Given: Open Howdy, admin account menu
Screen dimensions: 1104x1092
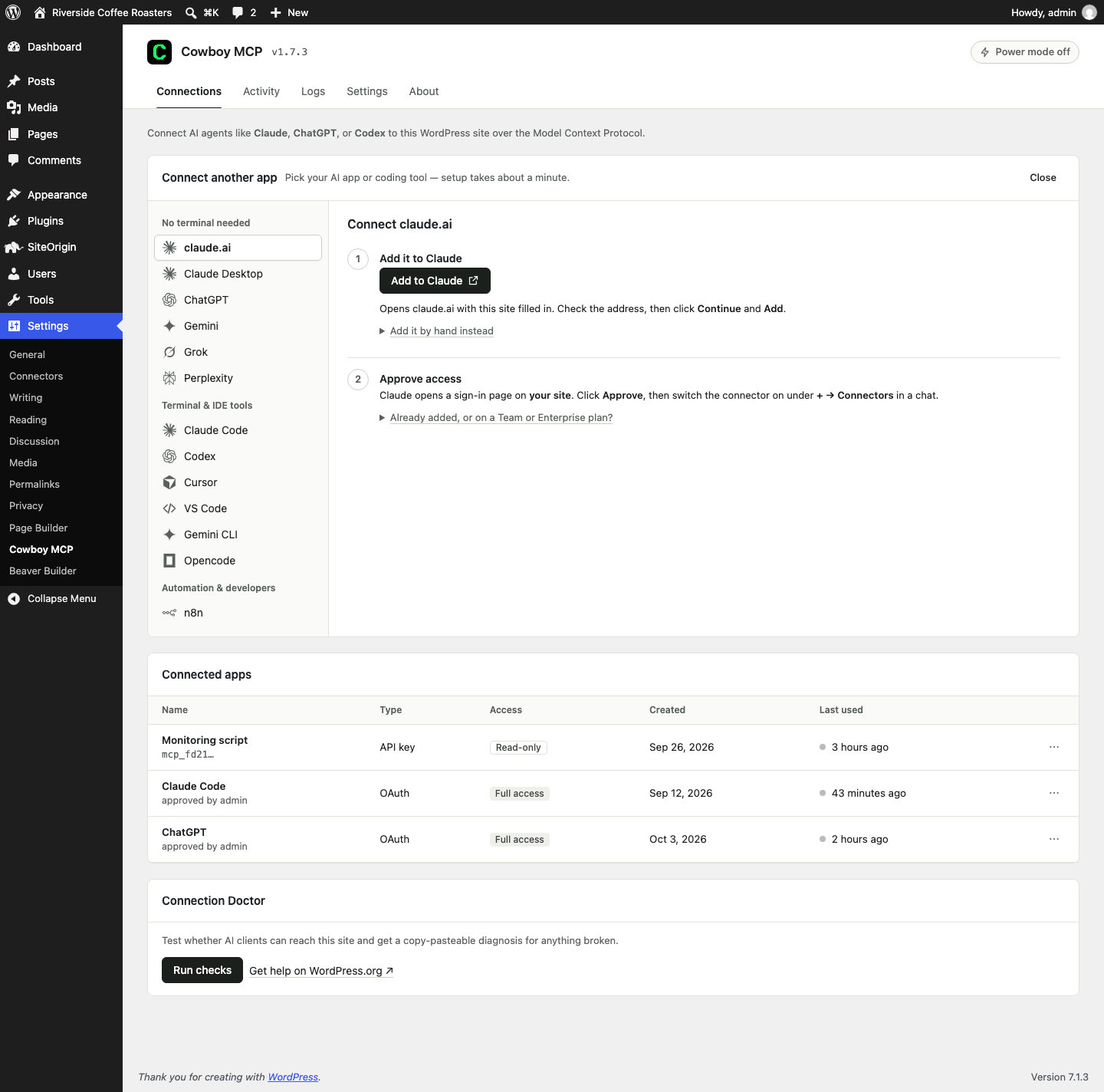Looking at the screenshot, I should pos(1053,12).
